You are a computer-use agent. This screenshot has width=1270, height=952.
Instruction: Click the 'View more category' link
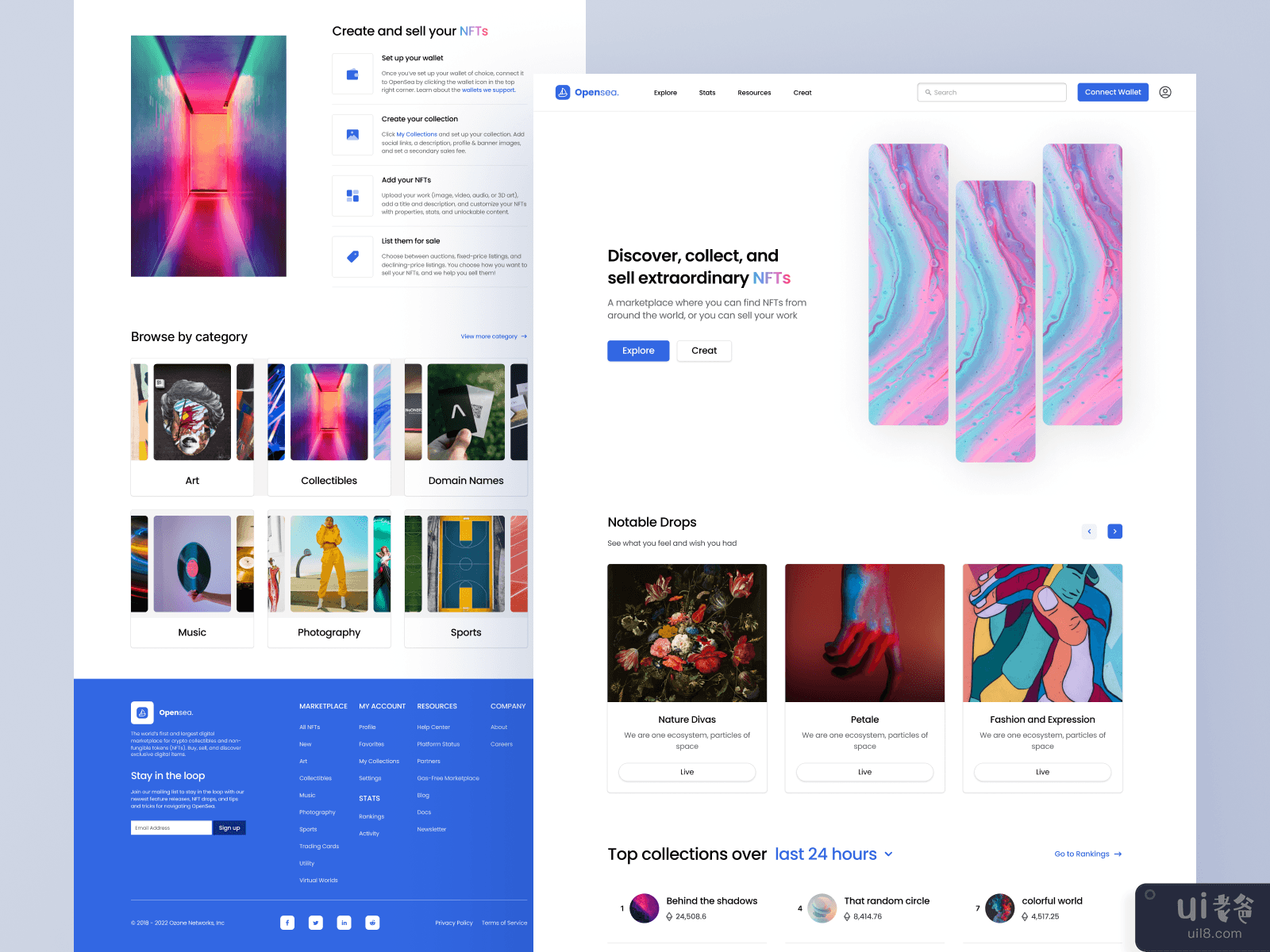[488, 336]
